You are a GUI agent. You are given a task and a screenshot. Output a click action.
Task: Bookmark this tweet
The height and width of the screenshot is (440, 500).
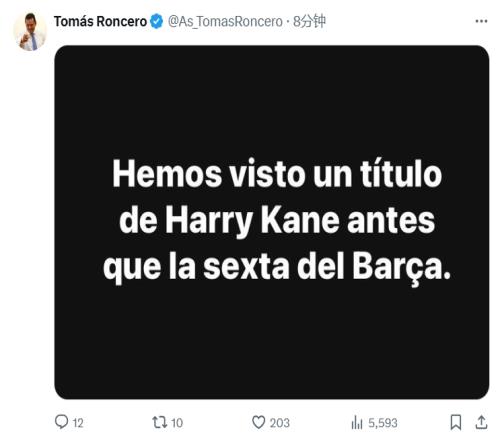coord(456,423)
